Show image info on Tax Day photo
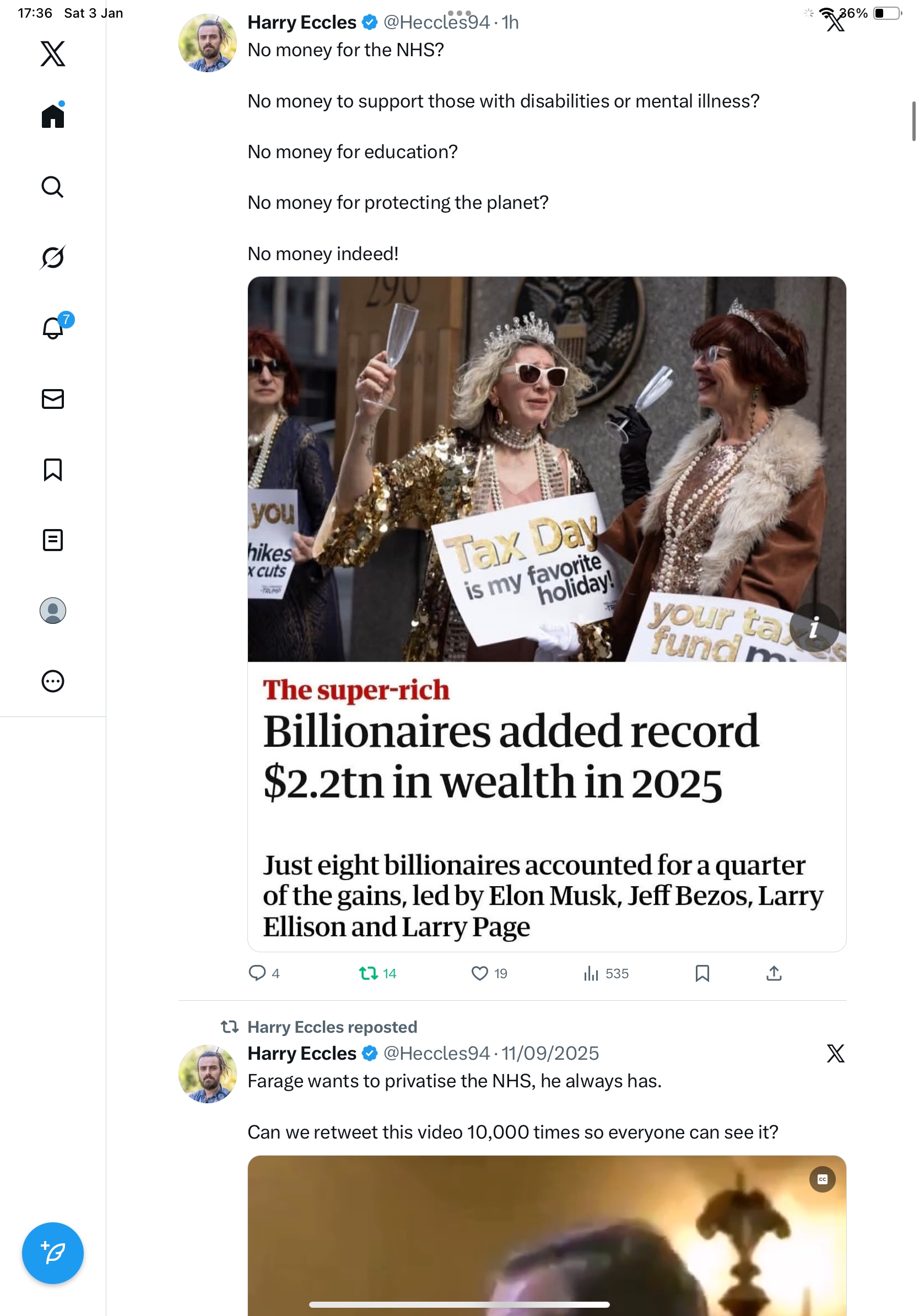Screen dimensions: 919x1316 pos(814,628)
